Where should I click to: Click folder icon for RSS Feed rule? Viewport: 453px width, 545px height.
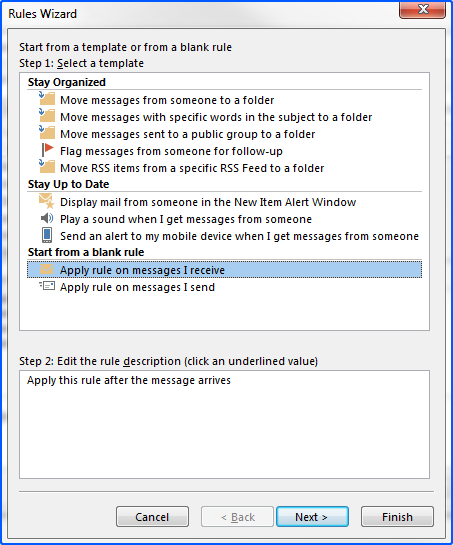click(47, 166)
